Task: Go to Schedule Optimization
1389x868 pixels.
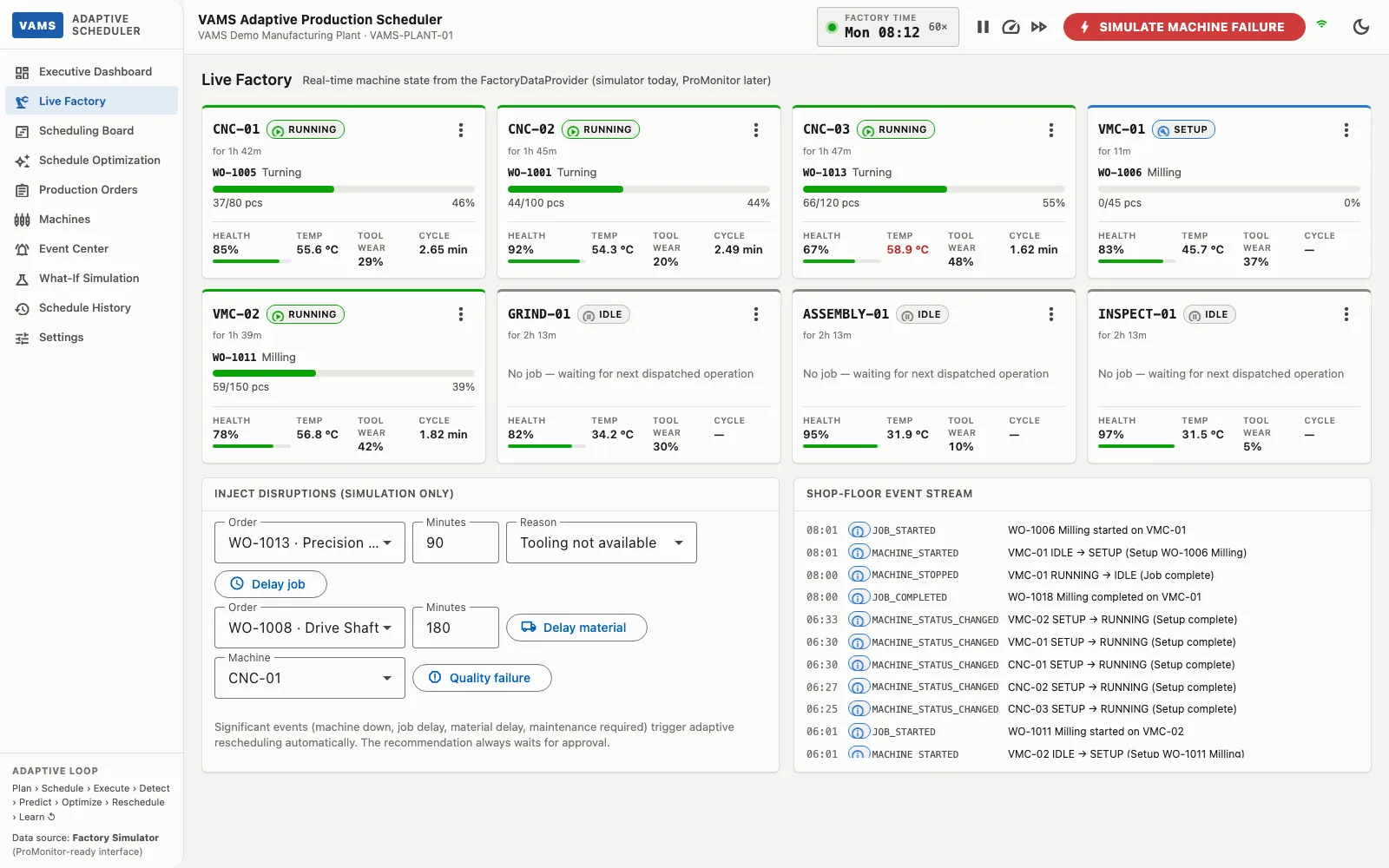Action: pos(91,161)
